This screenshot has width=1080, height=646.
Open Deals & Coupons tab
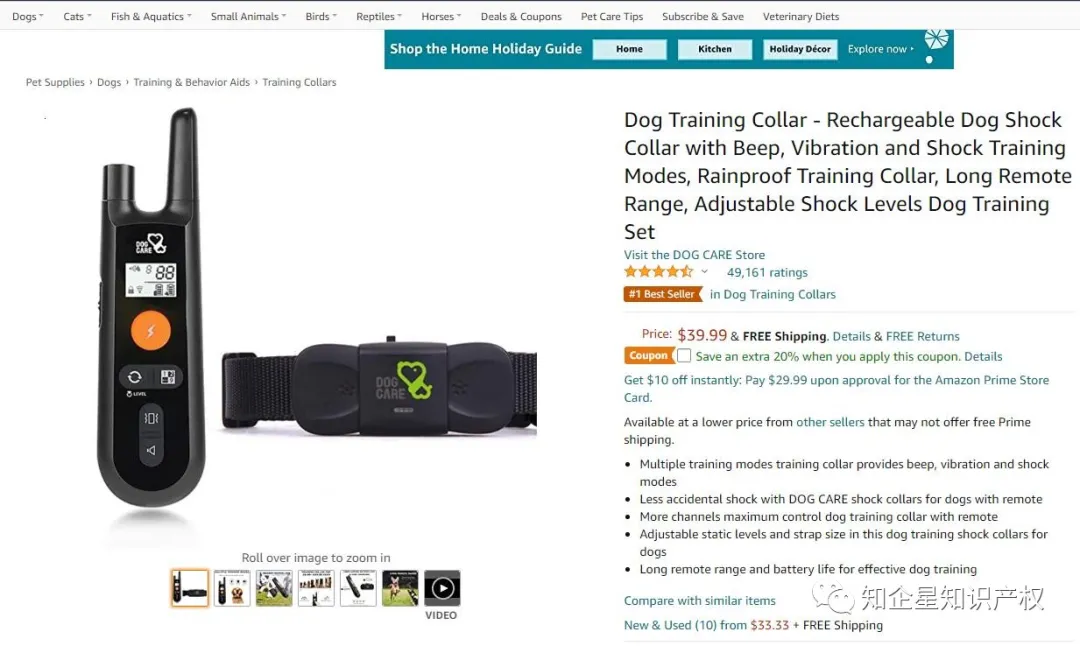[521, 17]
